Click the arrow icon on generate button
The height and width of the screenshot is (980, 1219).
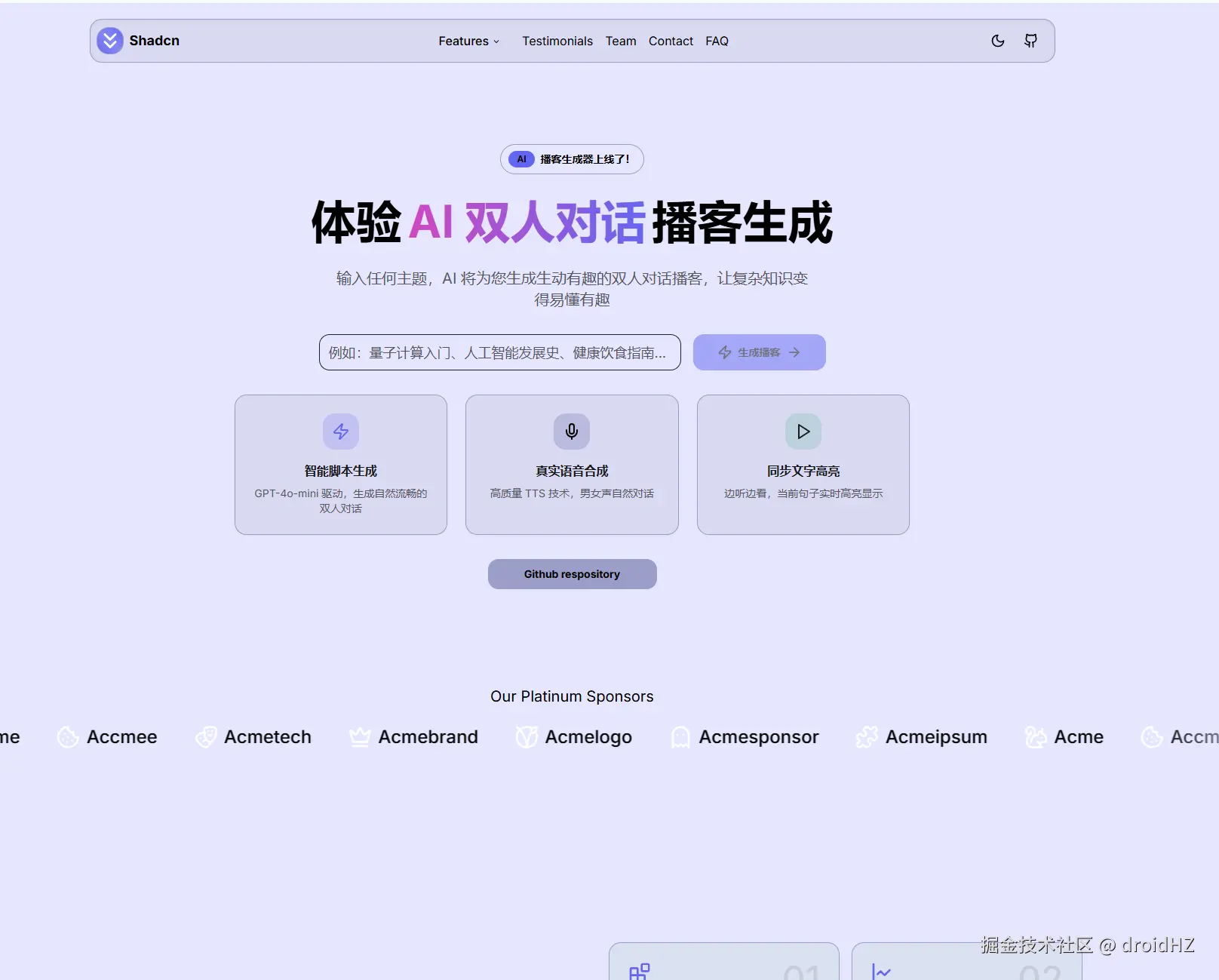794,352
